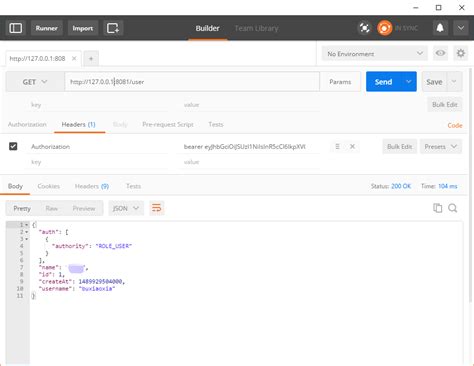Toggle the sidebar panel icon

pyautogui.click(x=16, y=28)
